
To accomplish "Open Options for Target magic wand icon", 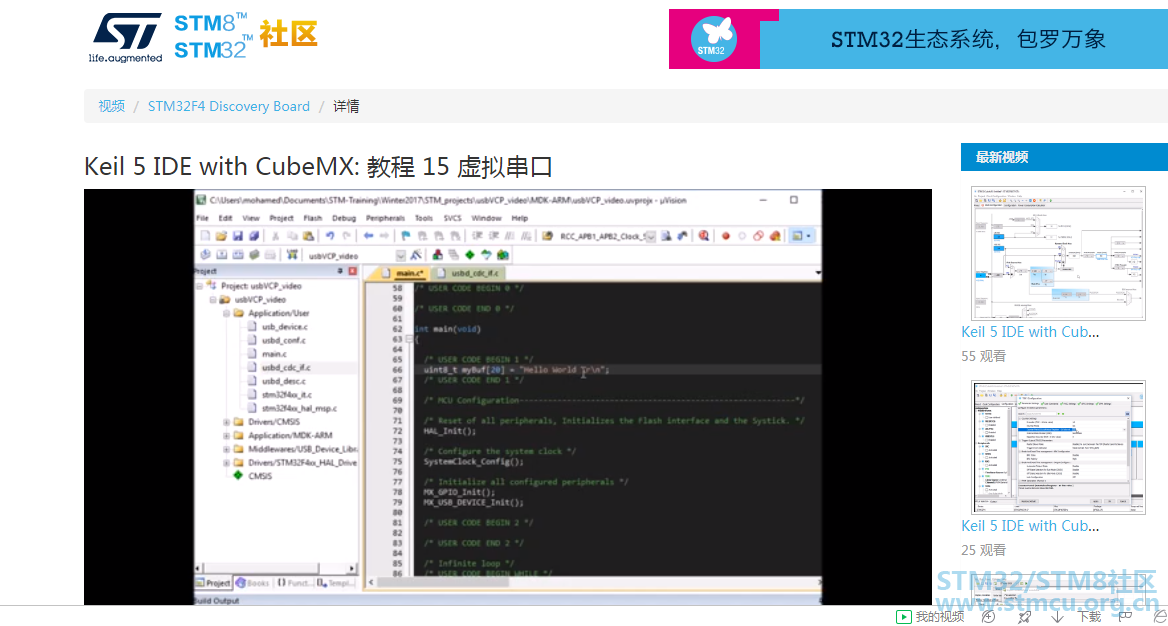I will click(416, 255).
